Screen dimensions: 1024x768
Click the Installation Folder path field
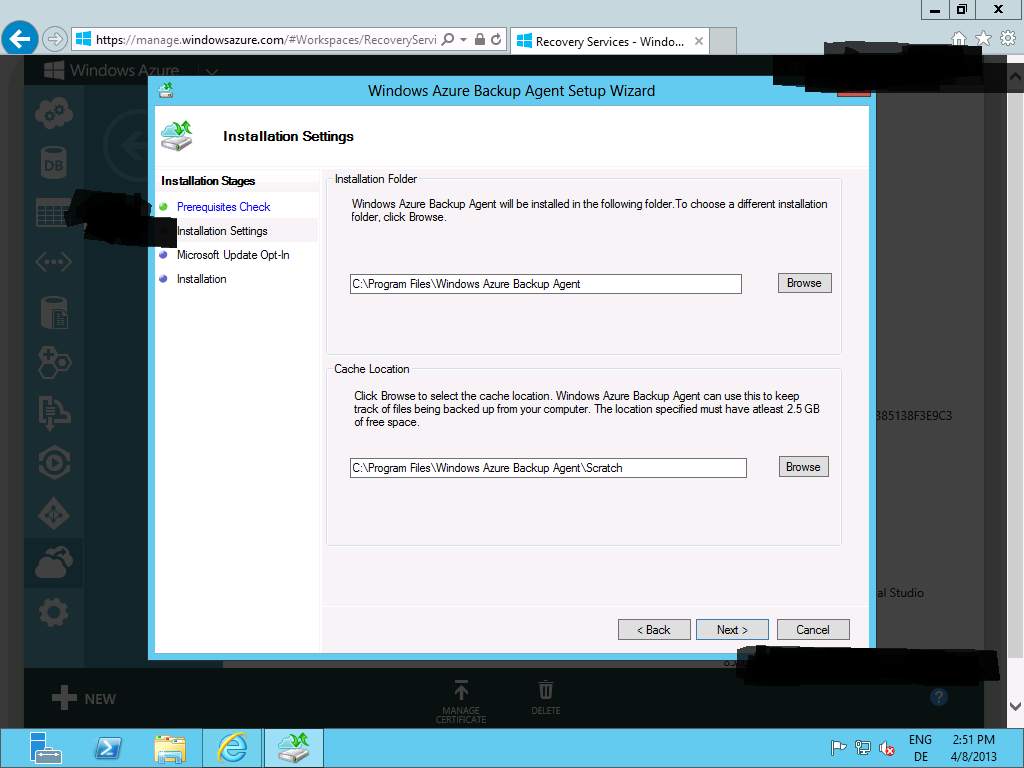[545, 283]
